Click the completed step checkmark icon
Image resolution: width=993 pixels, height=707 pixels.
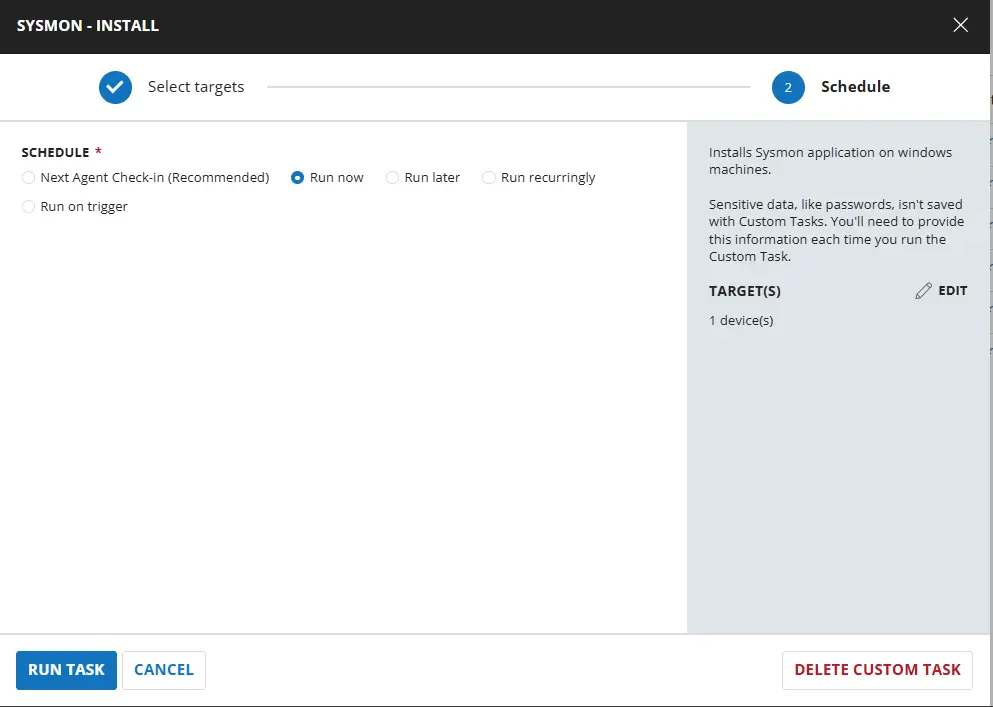tap(116, 87)
